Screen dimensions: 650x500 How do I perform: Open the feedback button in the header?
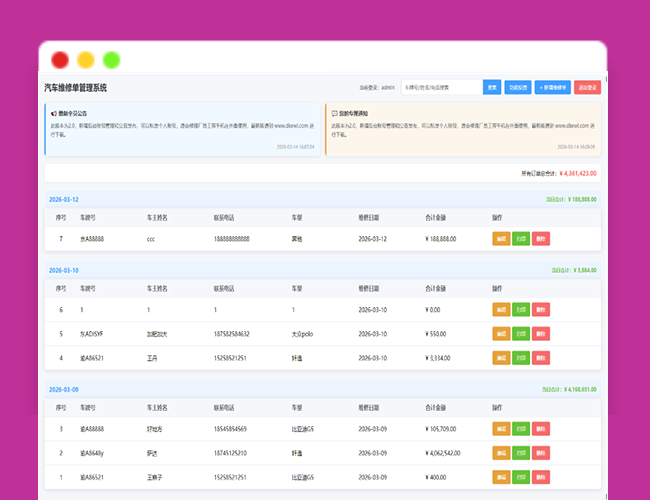(x=517, y=87)
